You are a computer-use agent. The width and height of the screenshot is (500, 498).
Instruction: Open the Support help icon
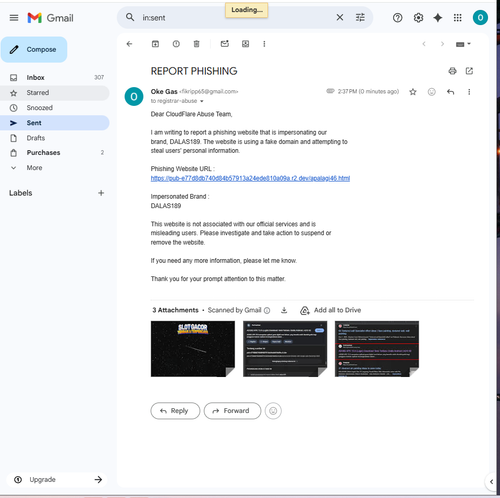(397, 18)
